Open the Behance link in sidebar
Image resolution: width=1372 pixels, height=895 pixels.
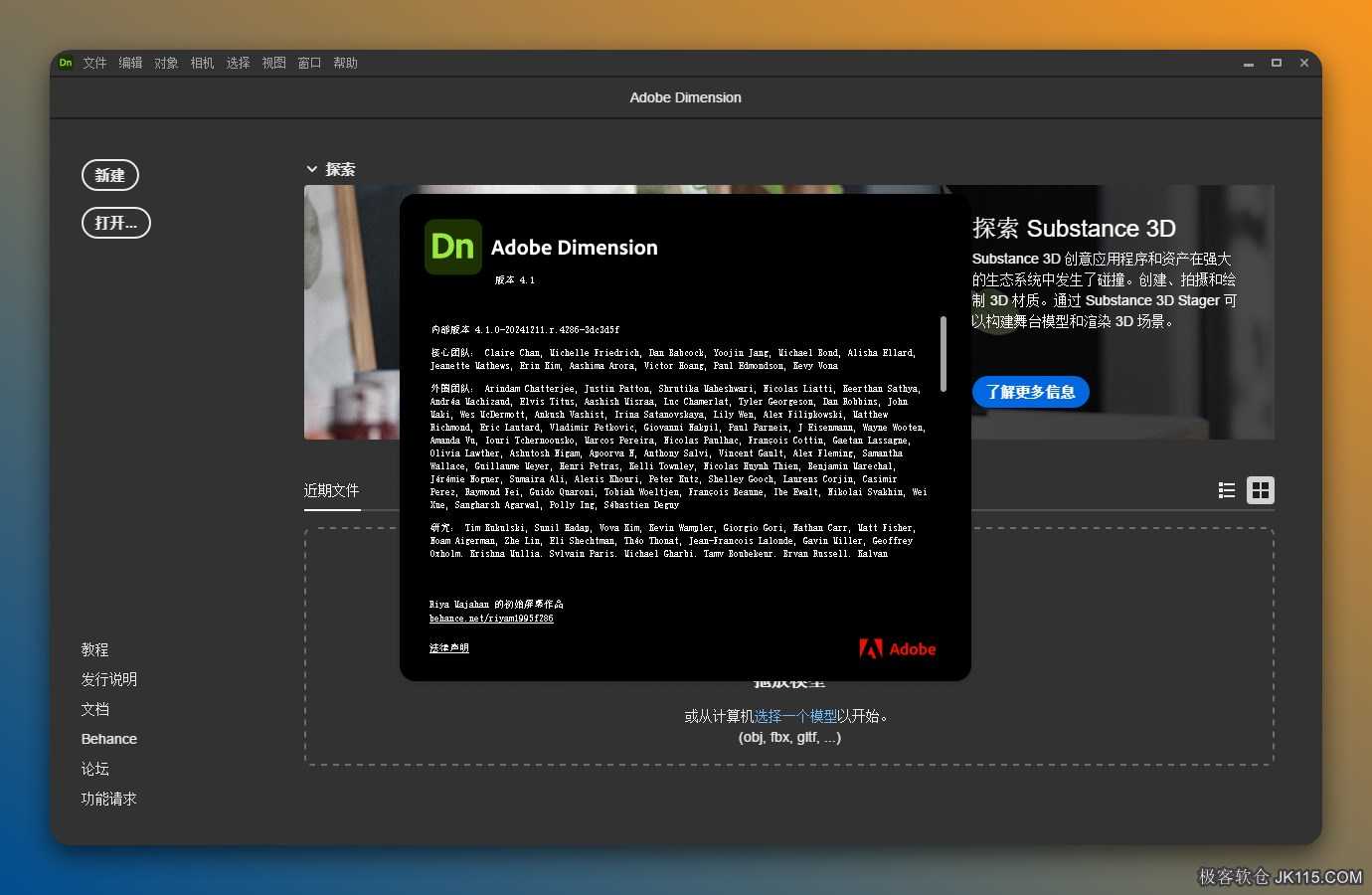(109, 739)
